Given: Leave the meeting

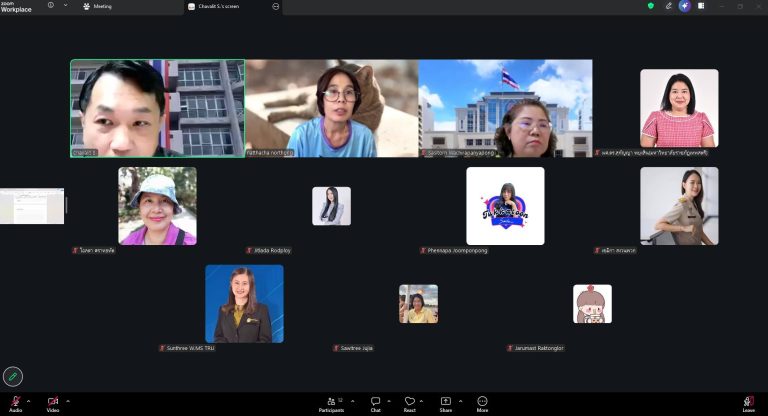Looking at the screenshot, I should pos(748,404).
